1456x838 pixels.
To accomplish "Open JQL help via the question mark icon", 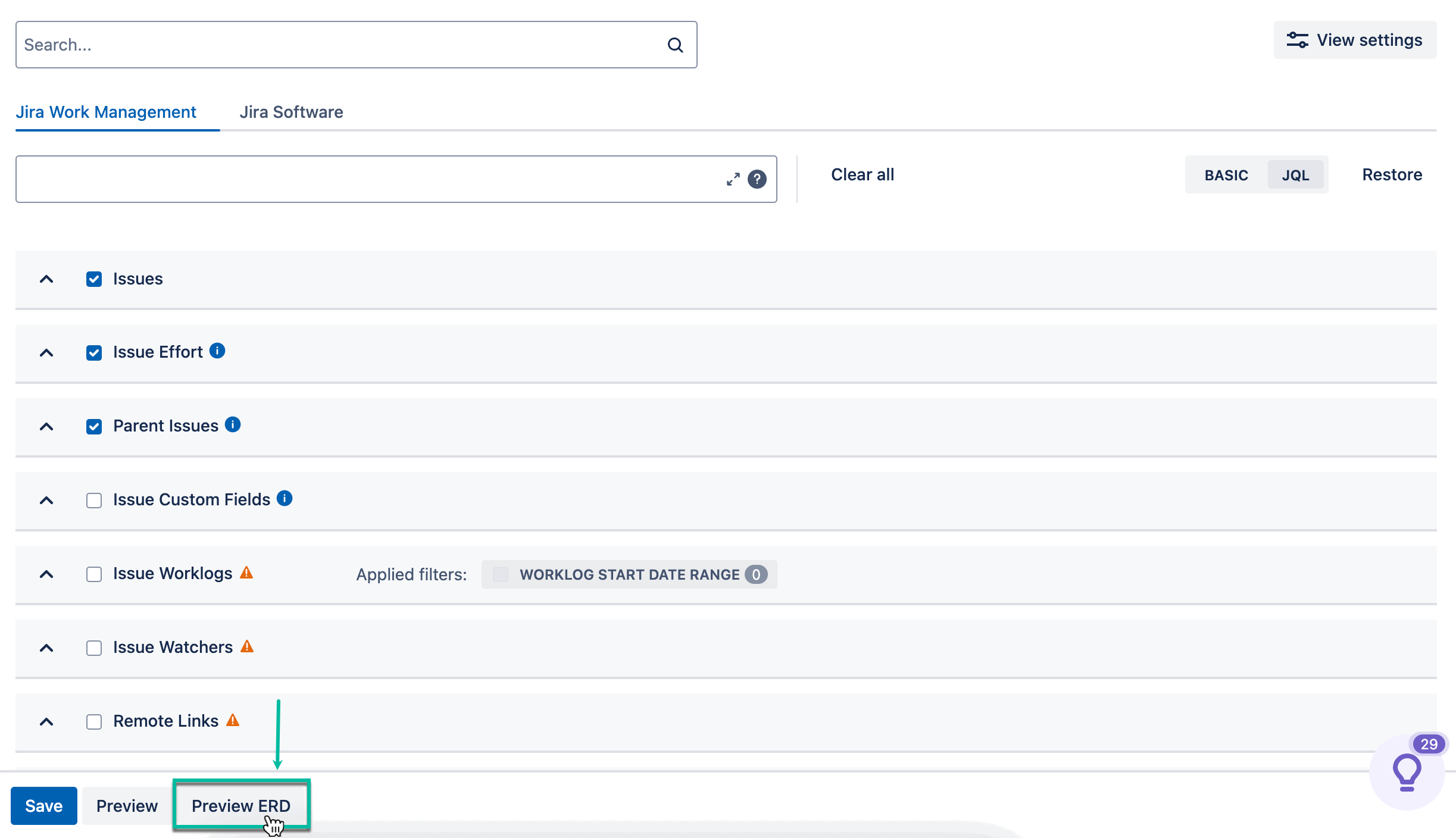I will point(757,180).
